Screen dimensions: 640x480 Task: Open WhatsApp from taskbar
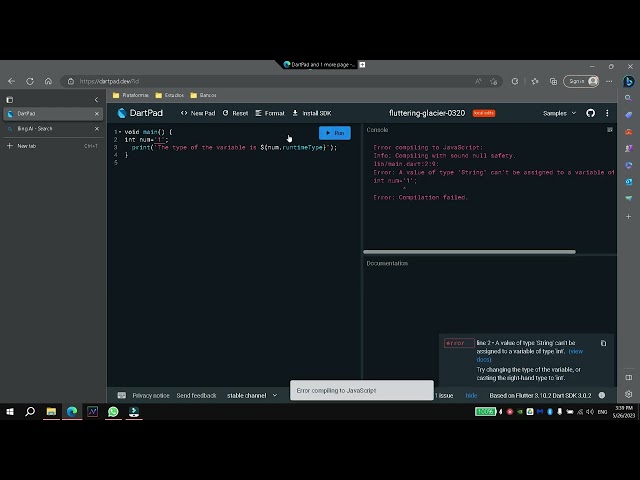[113, 411]
